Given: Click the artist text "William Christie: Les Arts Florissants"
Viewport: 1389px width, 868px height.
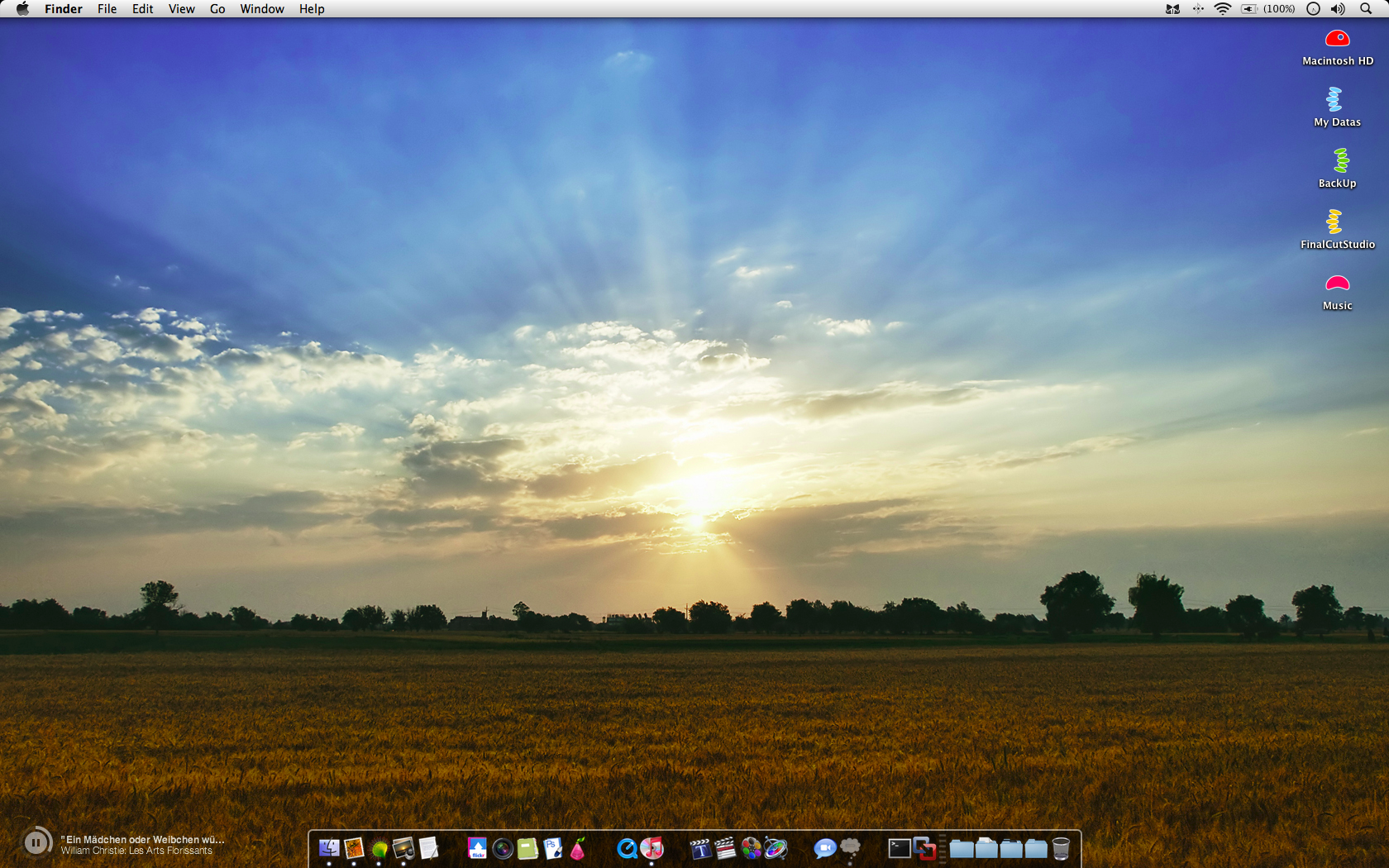Looking at the screenshot, I should (x=136, y=851).
